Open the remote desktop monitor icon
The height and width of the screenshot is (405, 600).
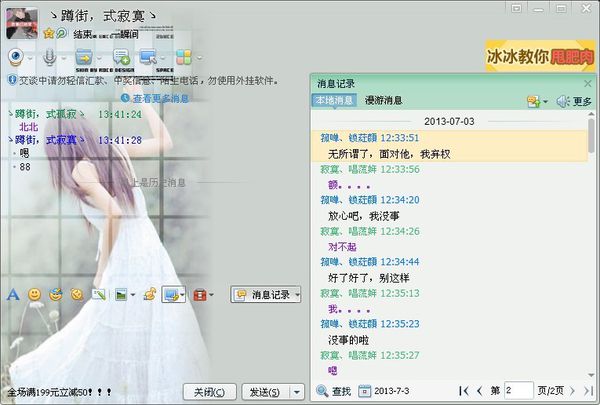click(148, 57)
